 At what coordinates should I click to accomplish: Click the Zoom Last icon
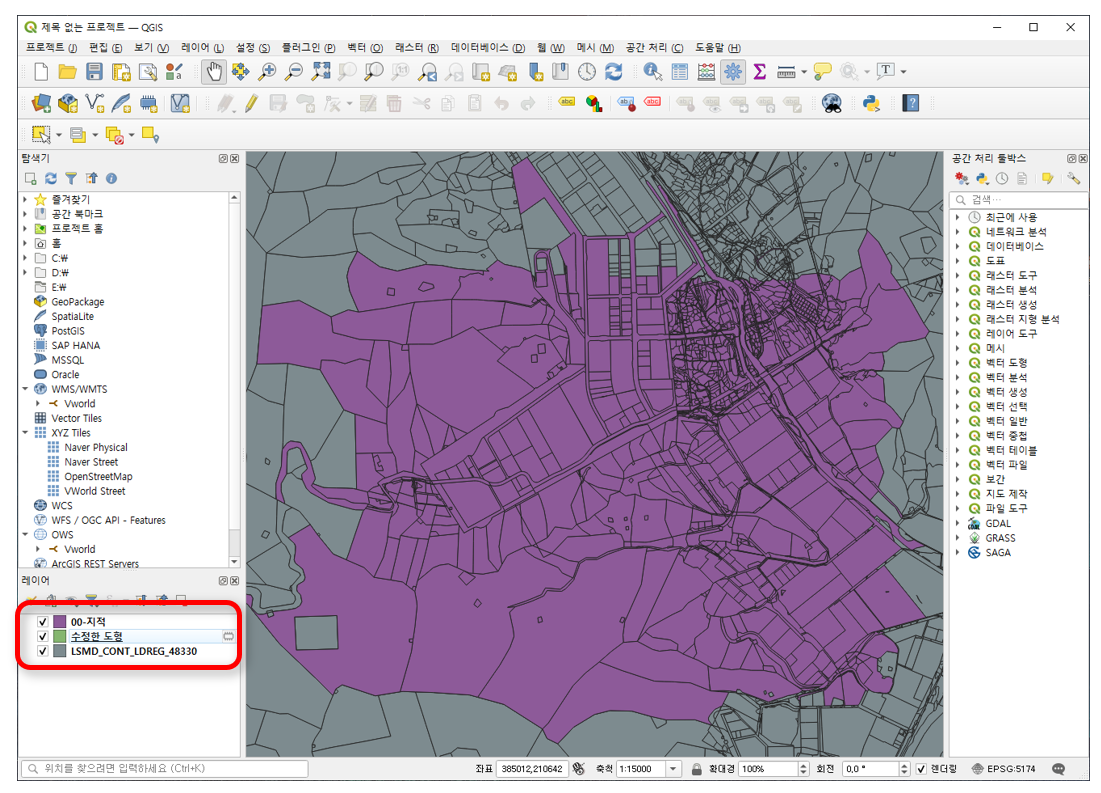(x=428, y=72)
